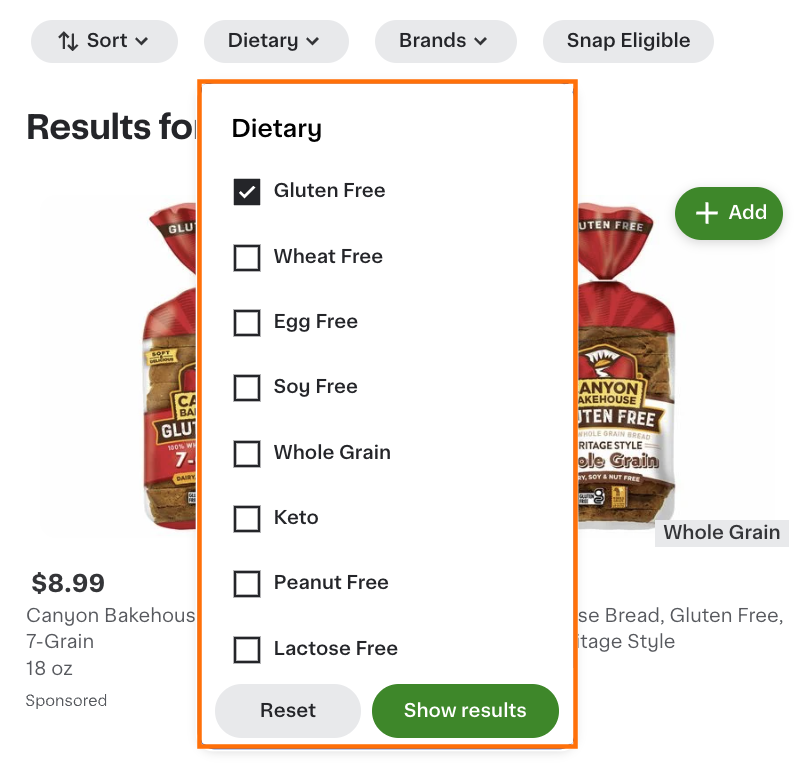The image size is (803, 769).
Task: Enable the Peanut Free filter checkbox
Action: tap(247, 583)
